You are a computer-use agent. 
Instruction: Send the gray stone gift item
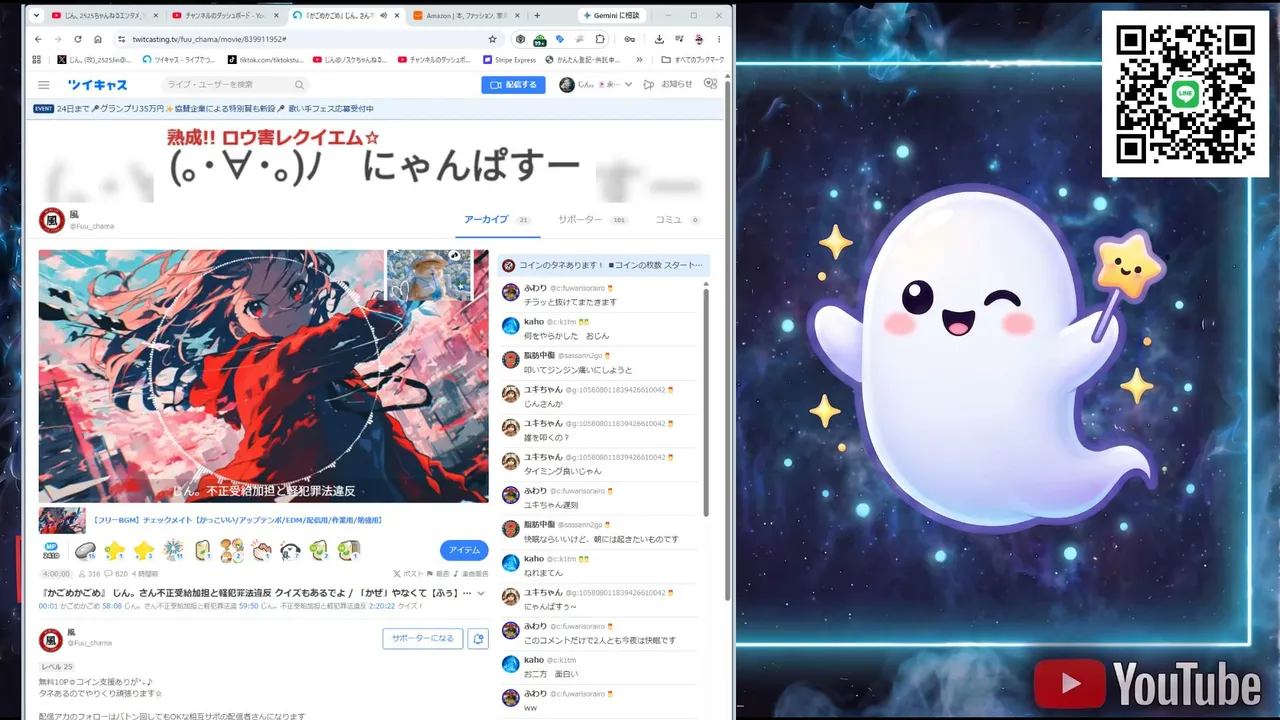pyautogui.click(x=85, y=550)
